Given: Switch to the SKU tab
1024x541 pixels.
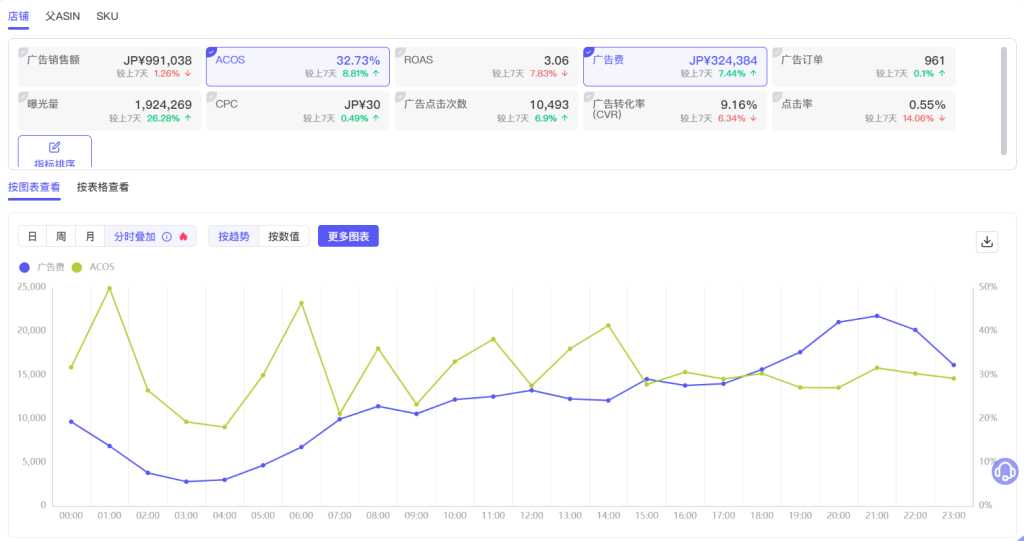Looking at the screenshot, I should coord(107,16).
